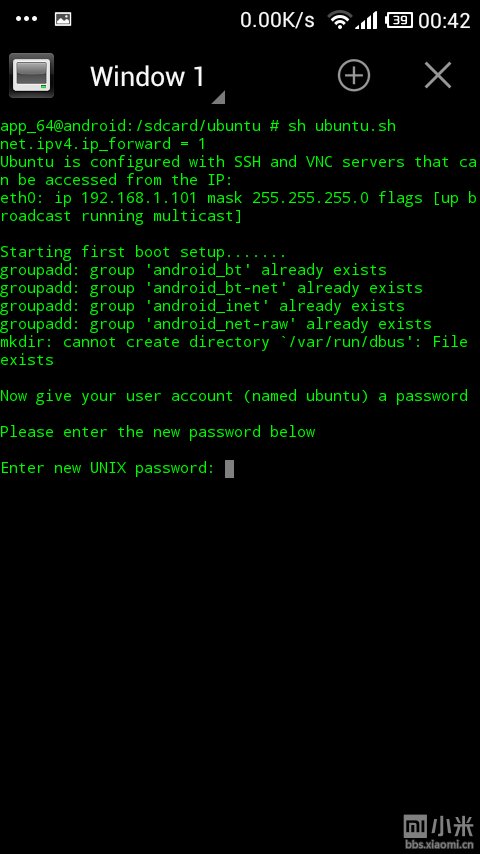480x854 pixels.
Task: Close the current terminal window
Action: [x=438, y=75]
